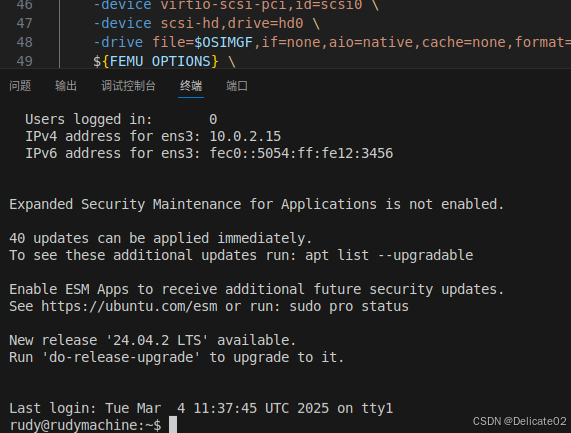The height and width of the screenshot is (433, 571).
Task: Click the IPv4 address 10.0.2.15
Action: click(x=245, y=136)
